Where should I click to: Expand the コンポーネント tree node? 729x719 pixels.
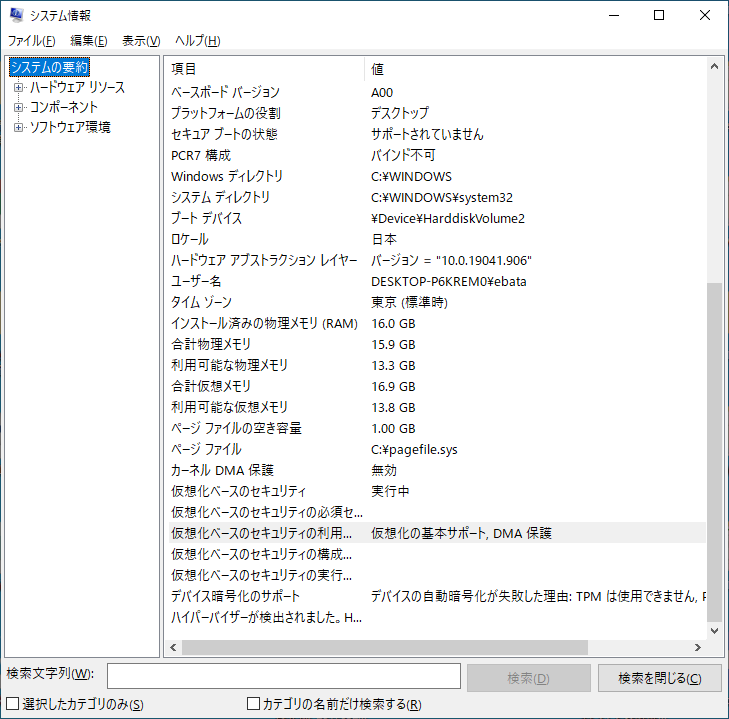[18, 108]
